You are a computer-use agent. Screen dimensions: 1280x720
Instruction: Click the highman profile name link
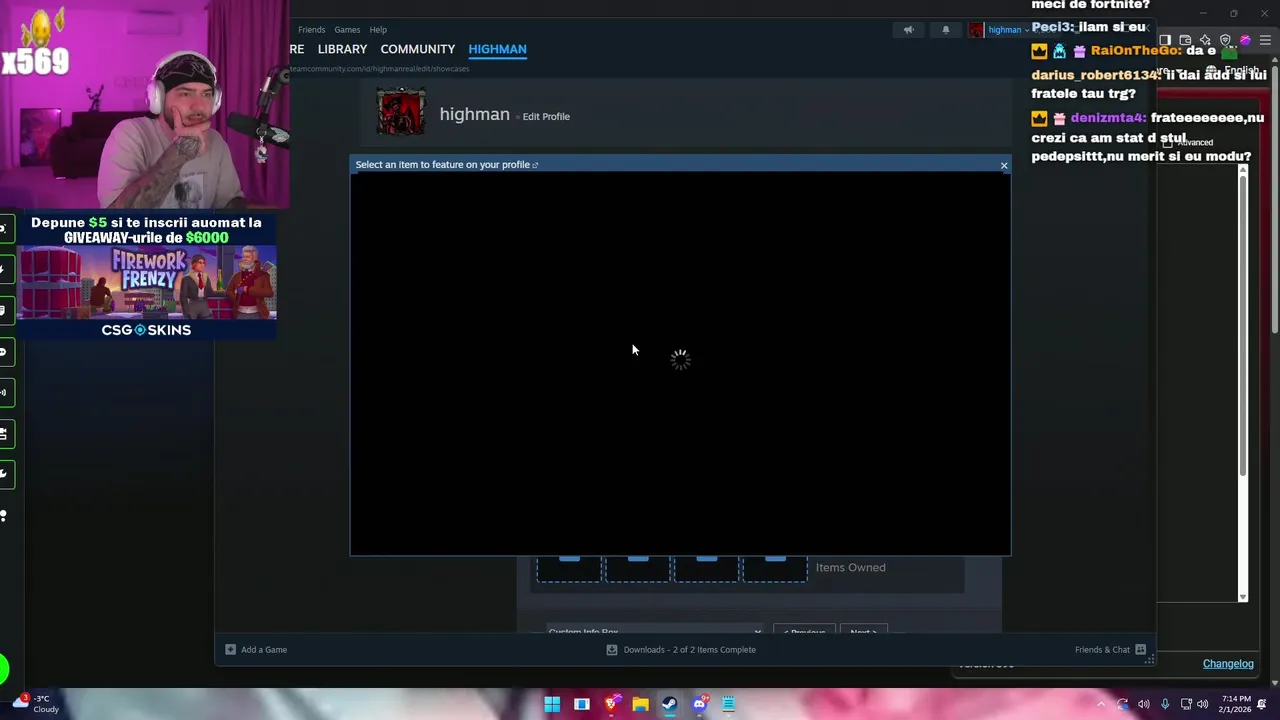(x=474, y=114)
